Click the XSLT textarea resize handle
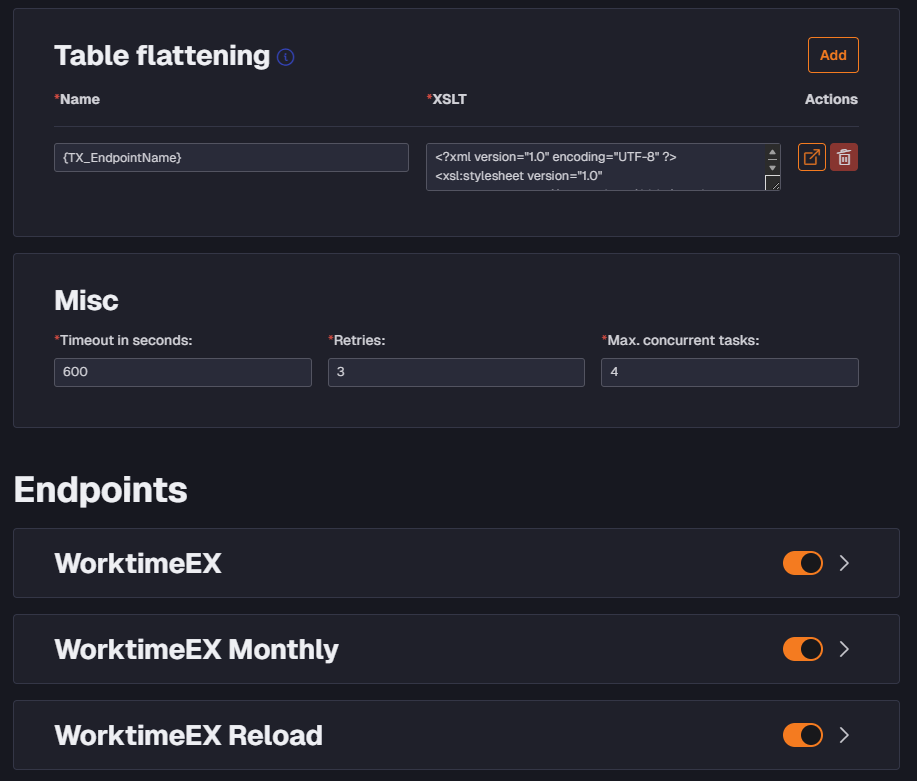 [x=773, y=183]
